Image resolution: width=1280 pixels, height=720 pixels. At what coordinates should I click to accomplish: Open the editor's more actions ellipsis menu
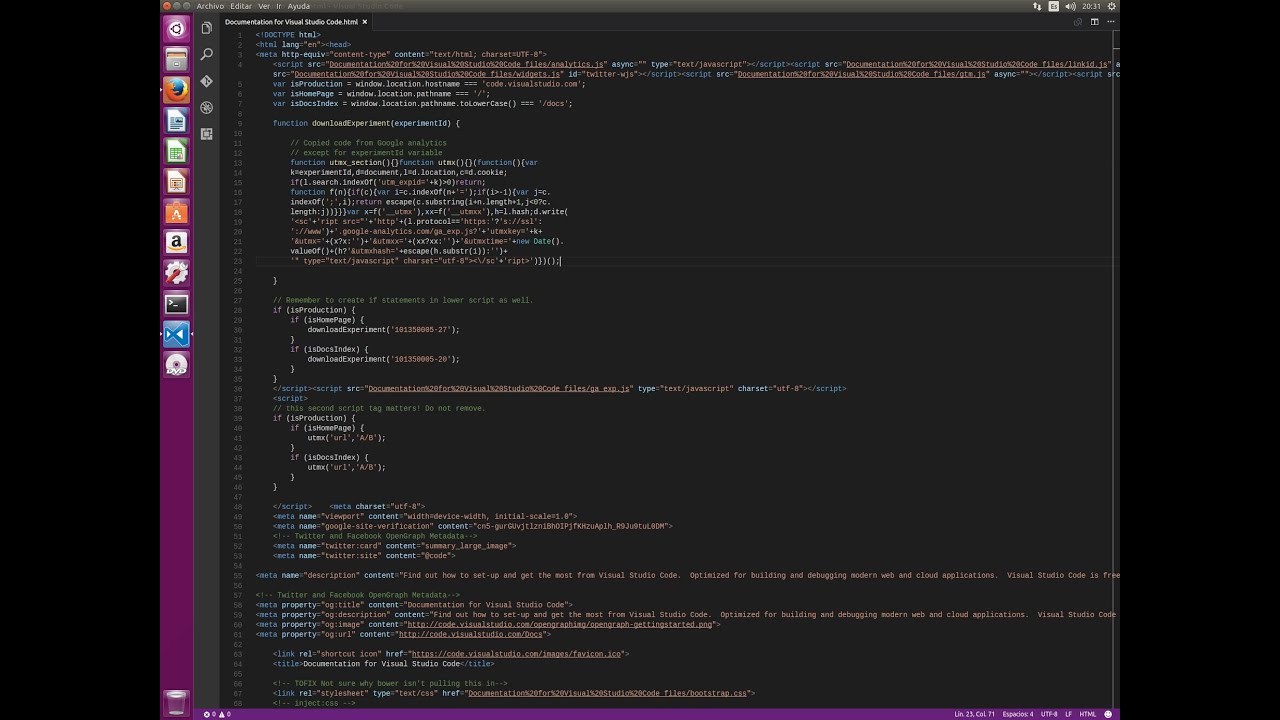coord(1110,21)
